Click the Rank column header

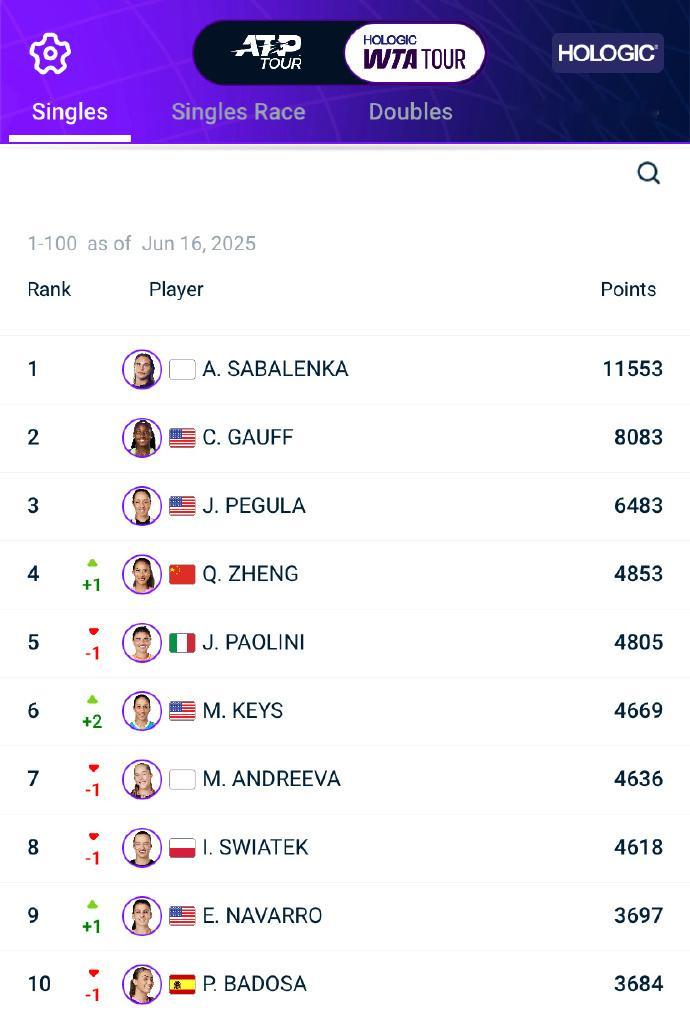[49, 289]
